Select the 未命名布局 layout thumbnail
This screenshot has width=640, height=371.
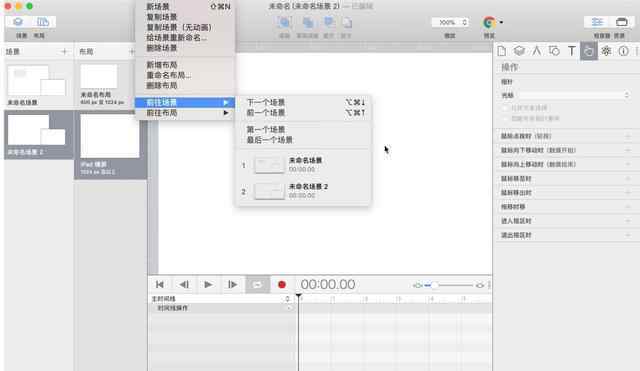coord(99,76)
